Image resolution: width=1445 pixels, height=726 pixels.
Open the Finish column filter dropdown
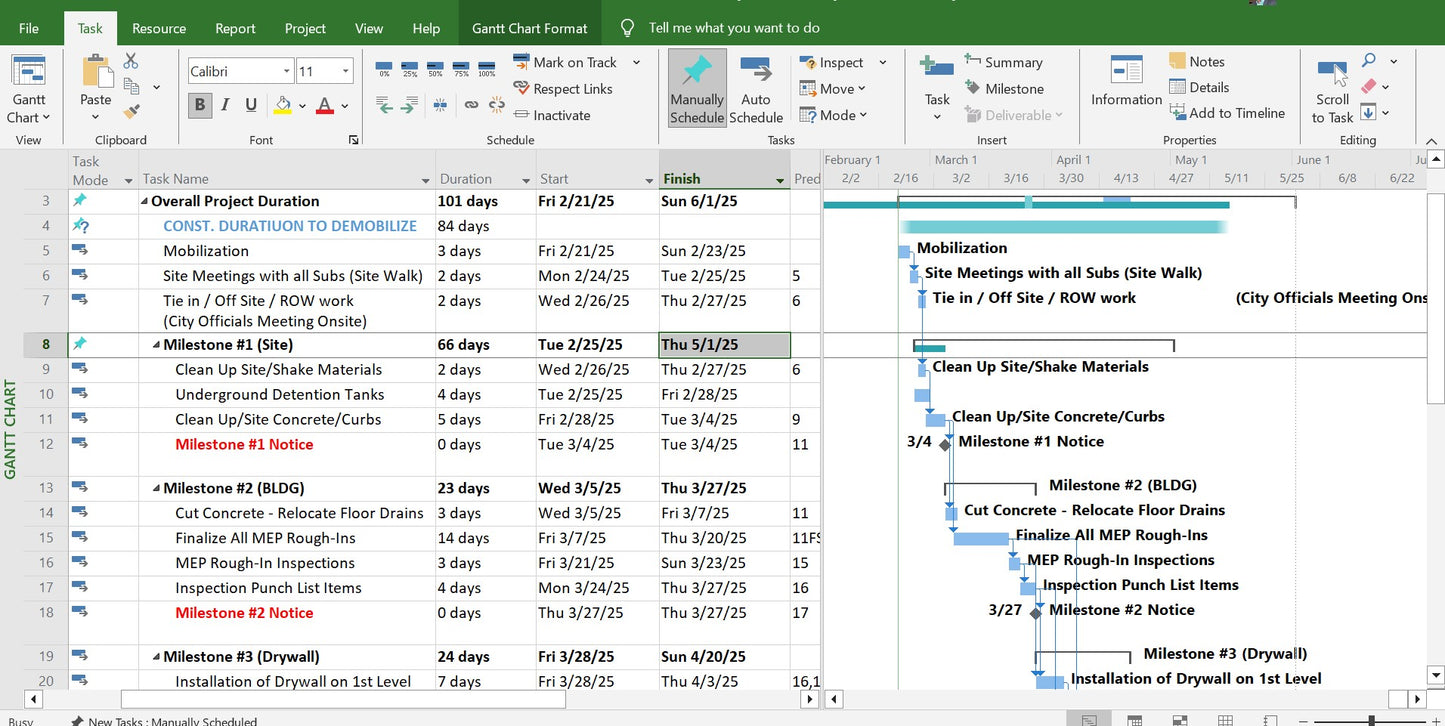[779, 180]
